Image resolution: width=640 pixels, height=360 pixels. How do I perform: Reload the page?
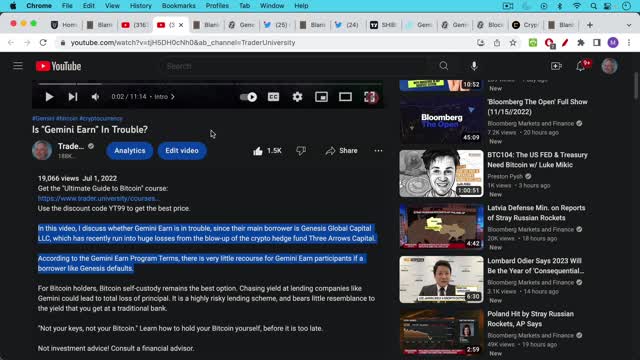[x=43, y=42]
